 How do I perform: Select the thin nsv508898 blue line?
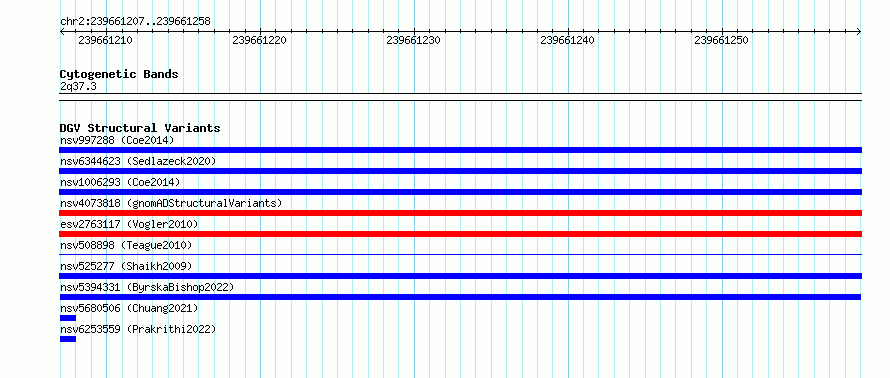pos(460,255)
